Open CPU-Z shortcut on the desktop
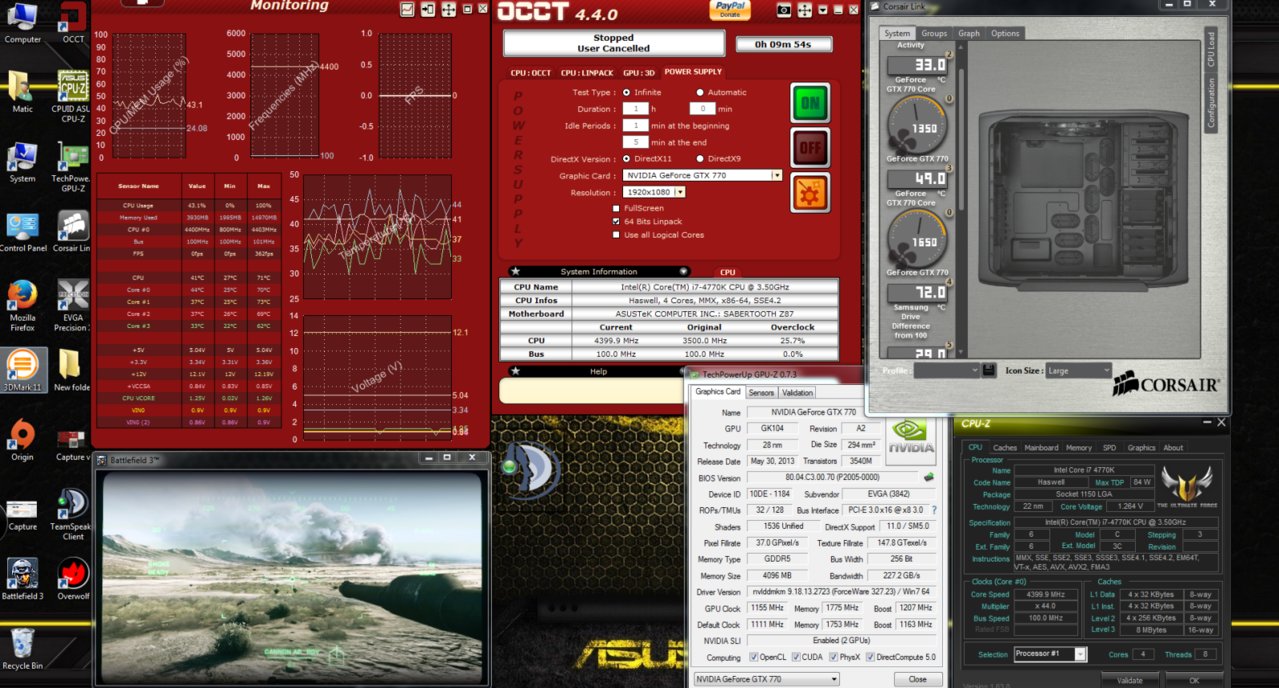Image resolution: width=1279 pixels, height=688 pixels. coord(72,96)
